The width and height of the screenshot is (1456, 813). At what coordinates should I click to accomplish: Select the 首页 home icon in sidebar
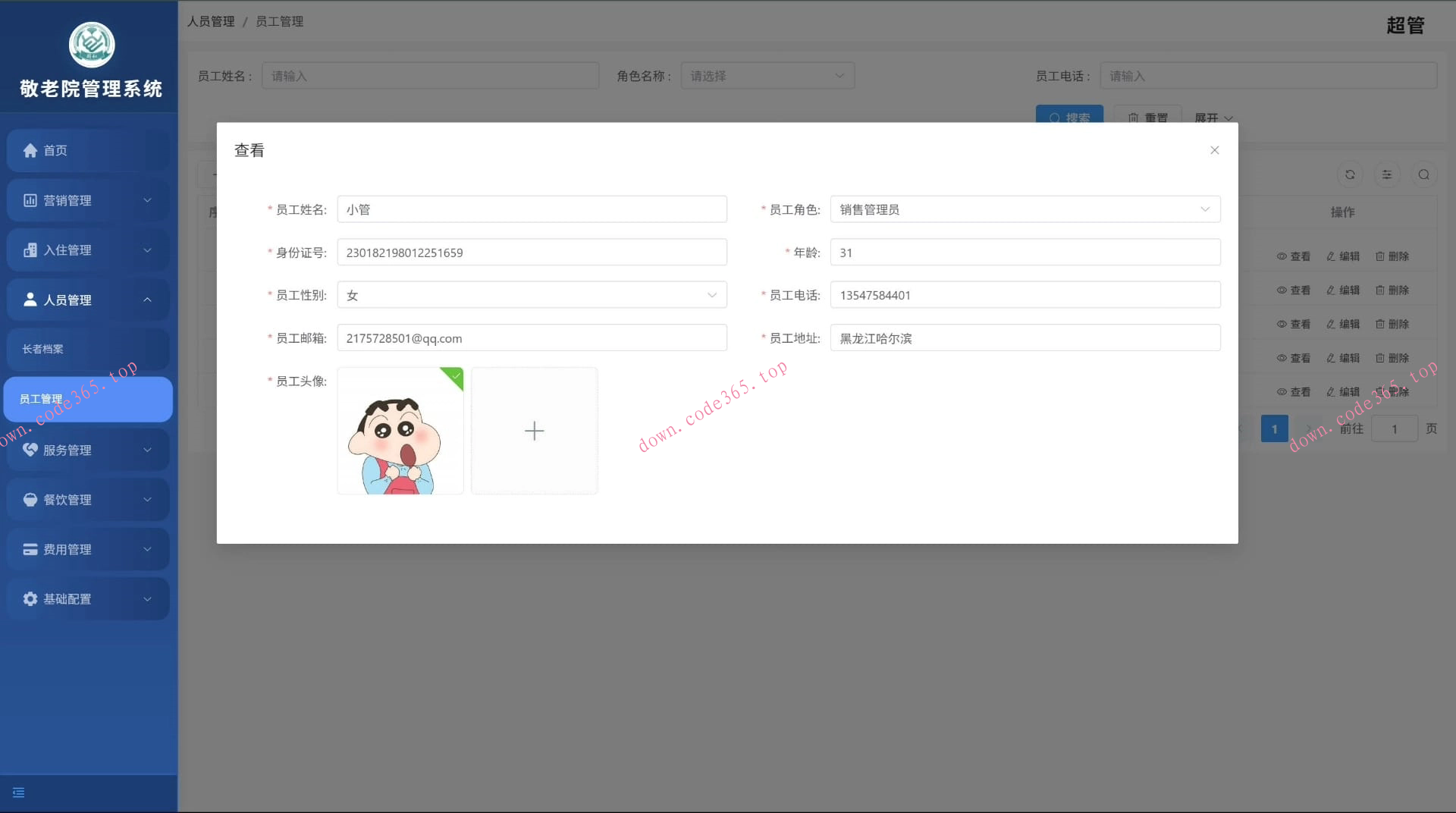click(x=30, y=150)
